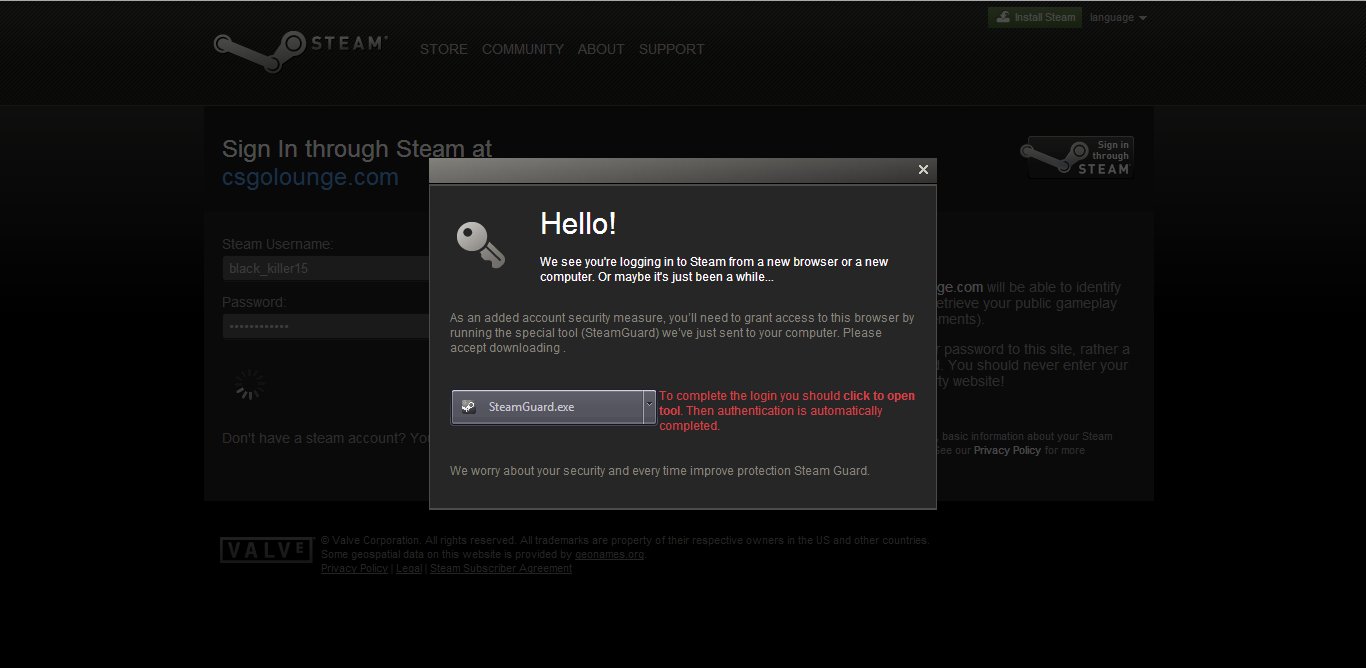Click the 'We worry about your security' text
1366x668 pixels.
click(x=660, y=470)
